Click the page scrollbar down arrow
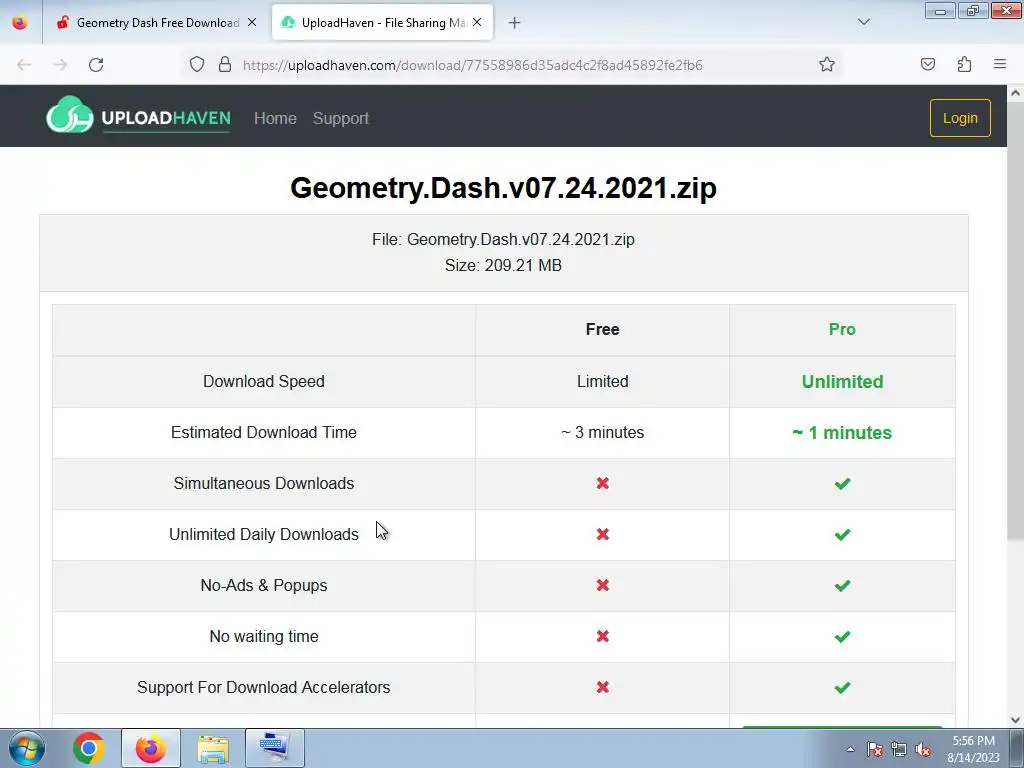 1016,720
